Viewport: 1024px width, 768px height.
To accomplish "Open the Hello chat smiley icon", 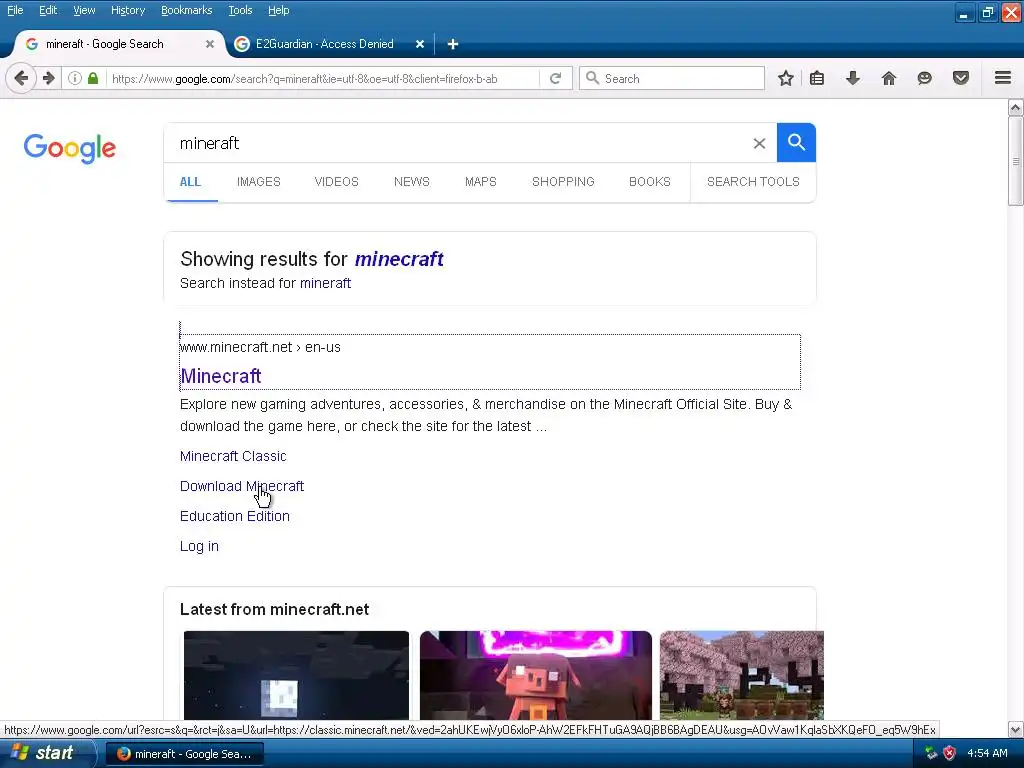I will click(x=925, y=78).
